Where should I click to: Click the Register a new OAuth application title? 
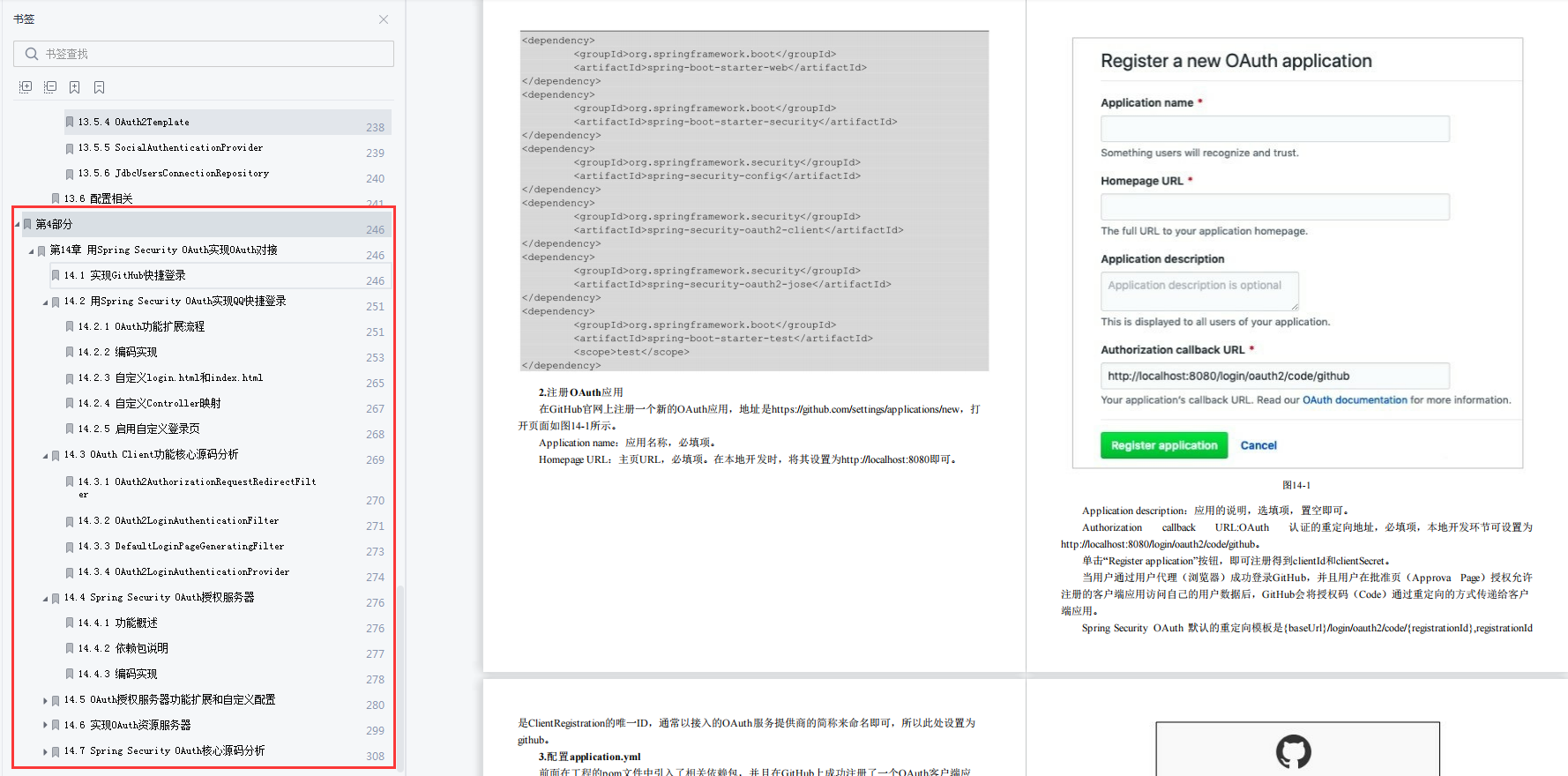1236,61
